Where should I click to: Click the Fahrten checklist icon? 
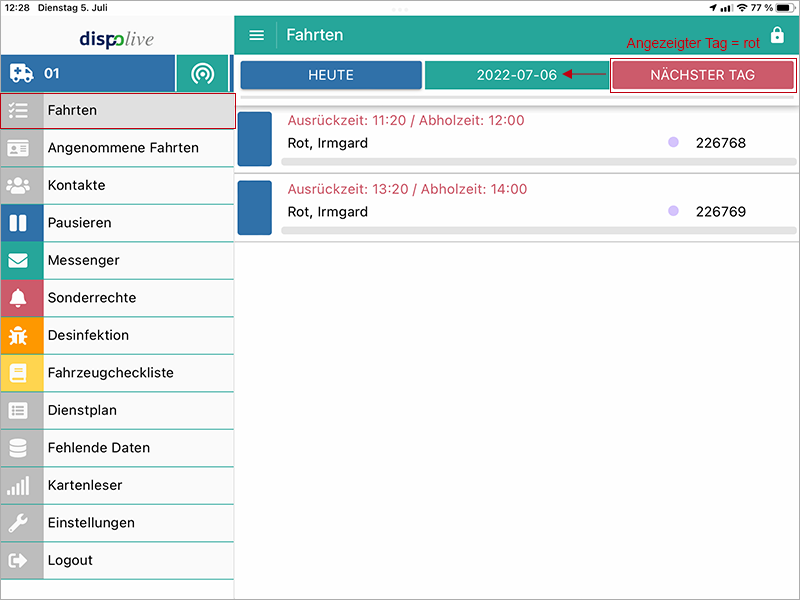point(18,110)
